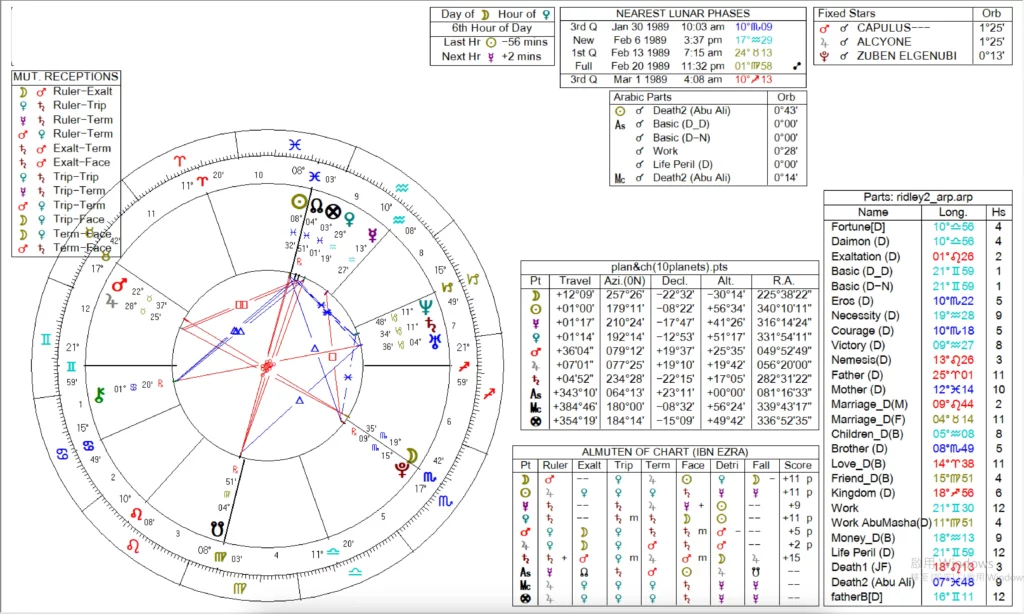Screen dimensions: 1024x614
Task: Select the Life Peril (D) Arabic Parts row
Action: (682, 164)
